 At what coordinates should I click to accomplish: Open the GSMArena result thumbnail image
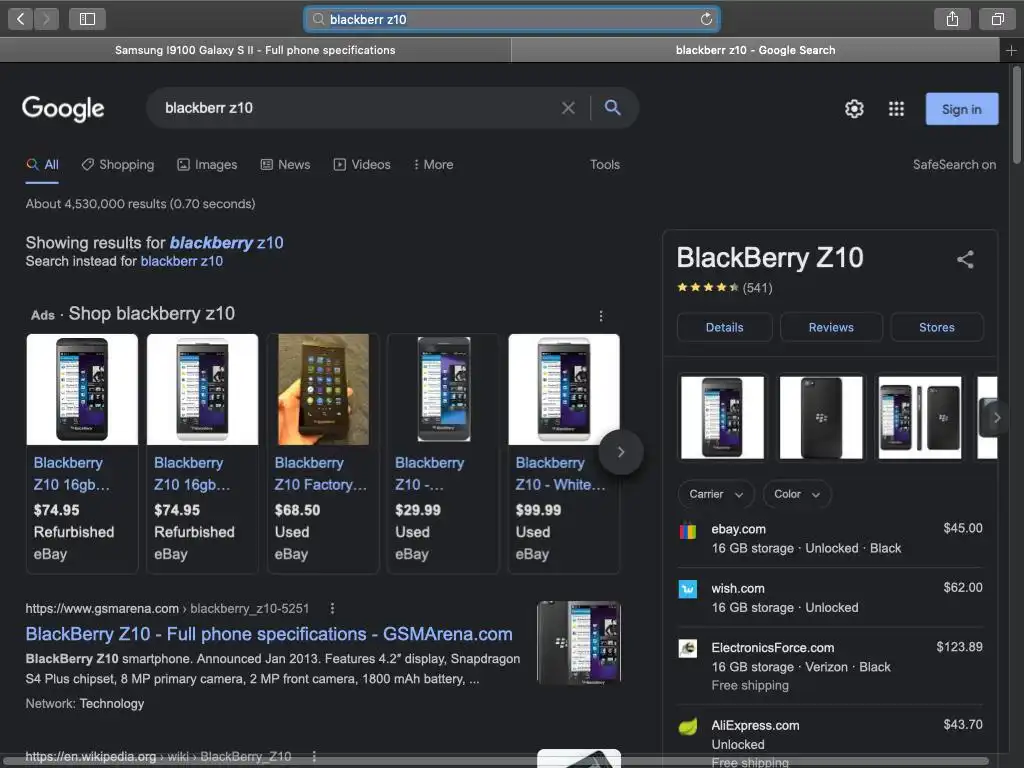pos(579,643)
